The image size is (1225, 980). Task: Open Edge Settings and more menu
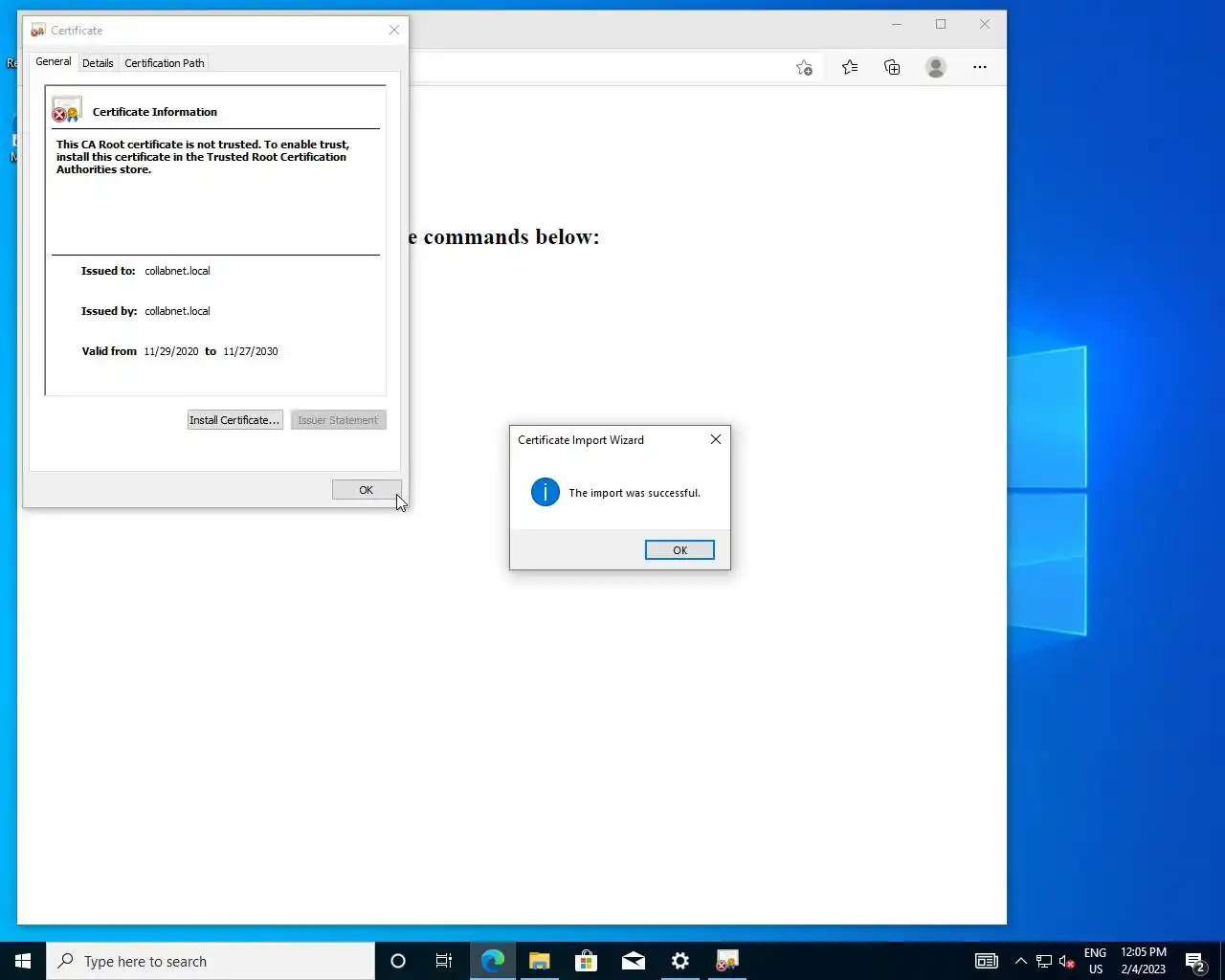tap(980, 67)
